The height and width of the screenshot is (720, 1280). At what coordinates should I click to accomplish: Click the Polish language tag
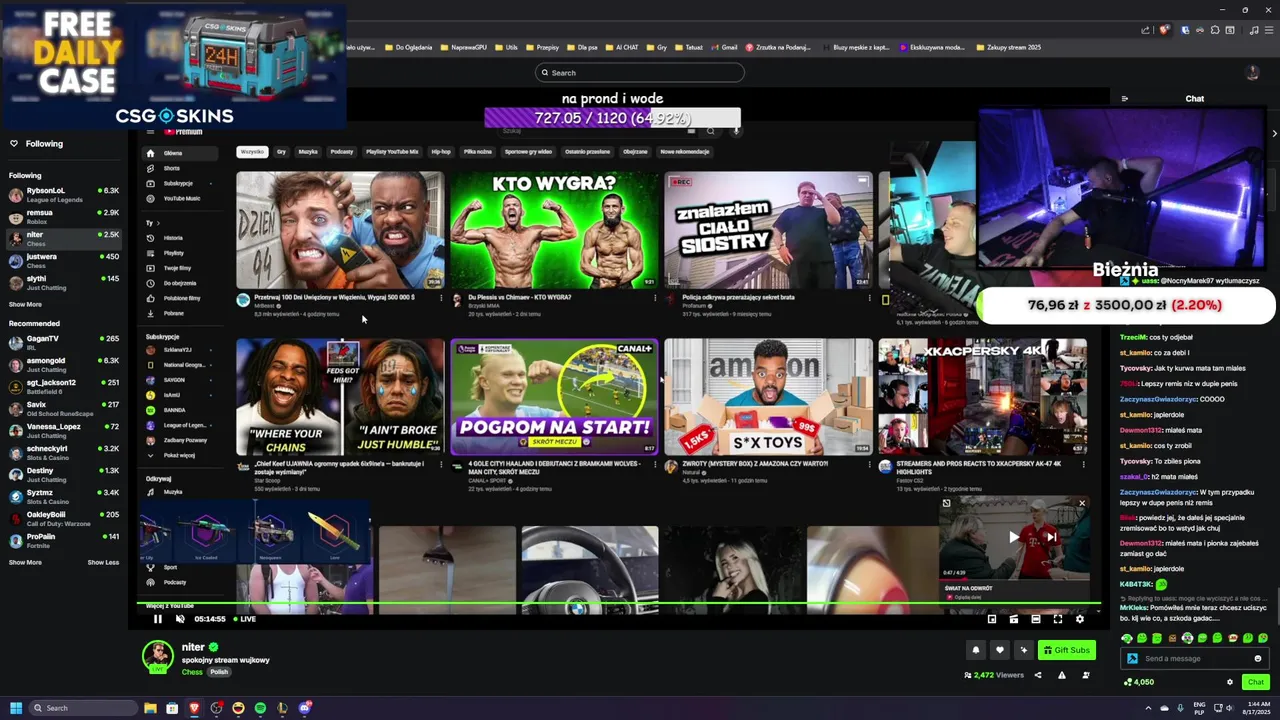point(219,672)
